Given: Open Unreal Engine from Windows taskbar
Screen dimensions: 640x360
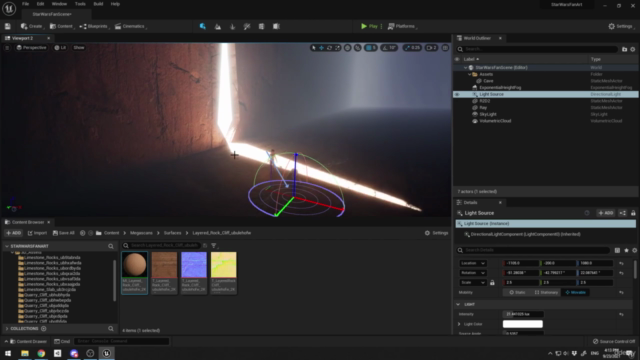Looking at the screenshot, I should coord(107,353).
